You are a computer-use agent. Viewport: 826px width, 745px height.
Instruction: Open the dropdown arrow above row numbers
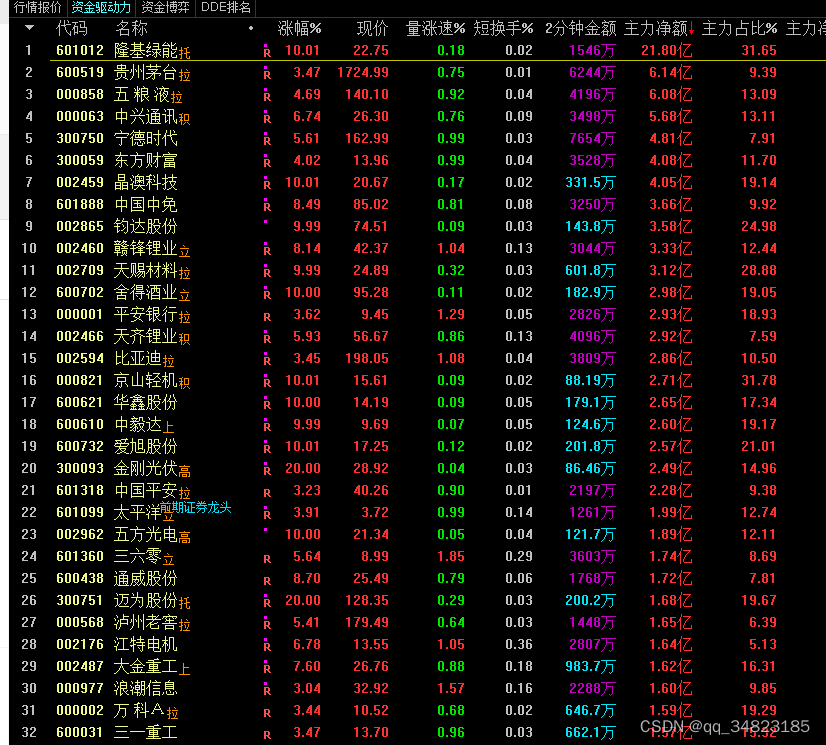(x=30, y=27)
